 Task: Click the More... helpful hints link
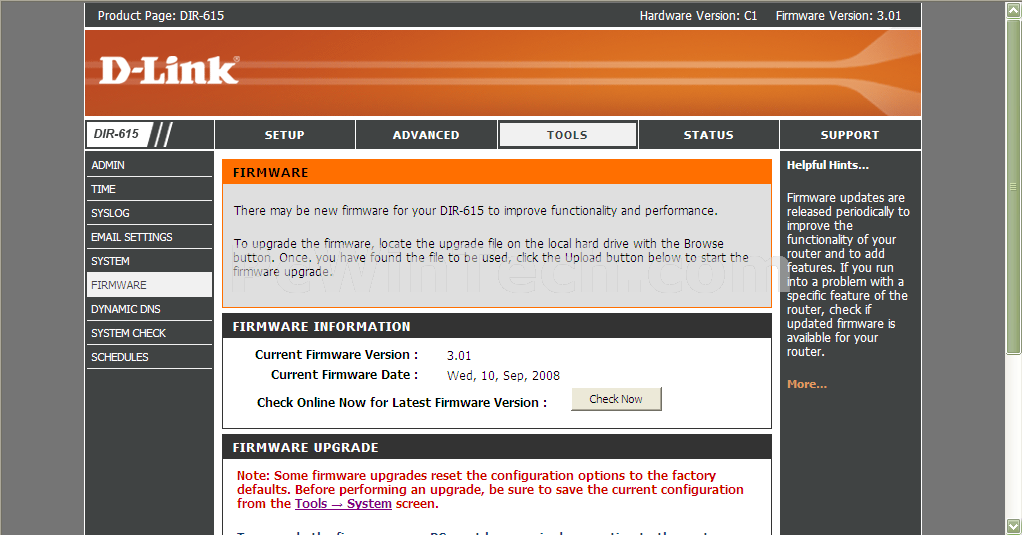click(806, 384)
